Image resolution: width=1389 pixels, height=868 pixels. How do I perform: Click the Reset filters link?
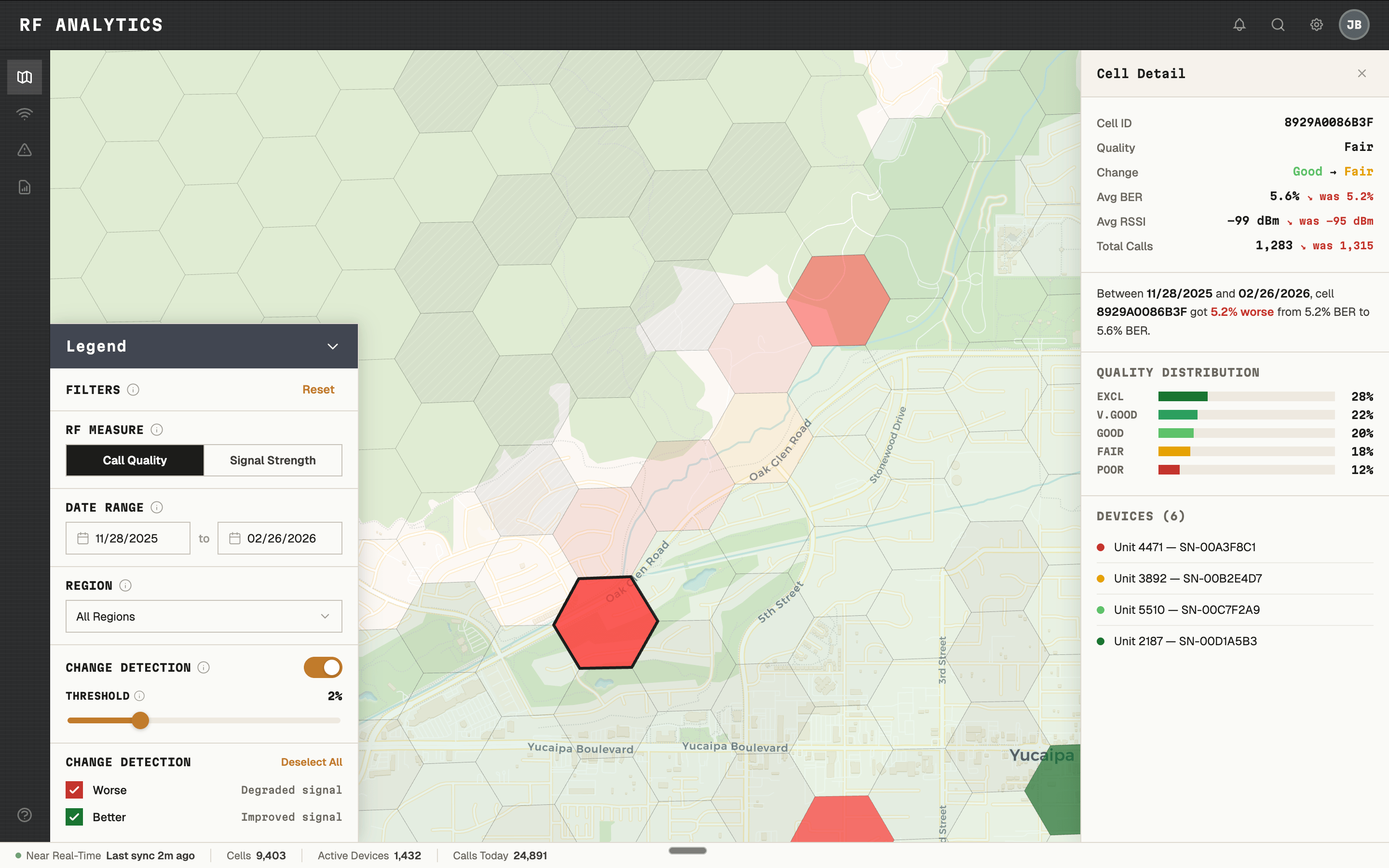pos(318,389)
